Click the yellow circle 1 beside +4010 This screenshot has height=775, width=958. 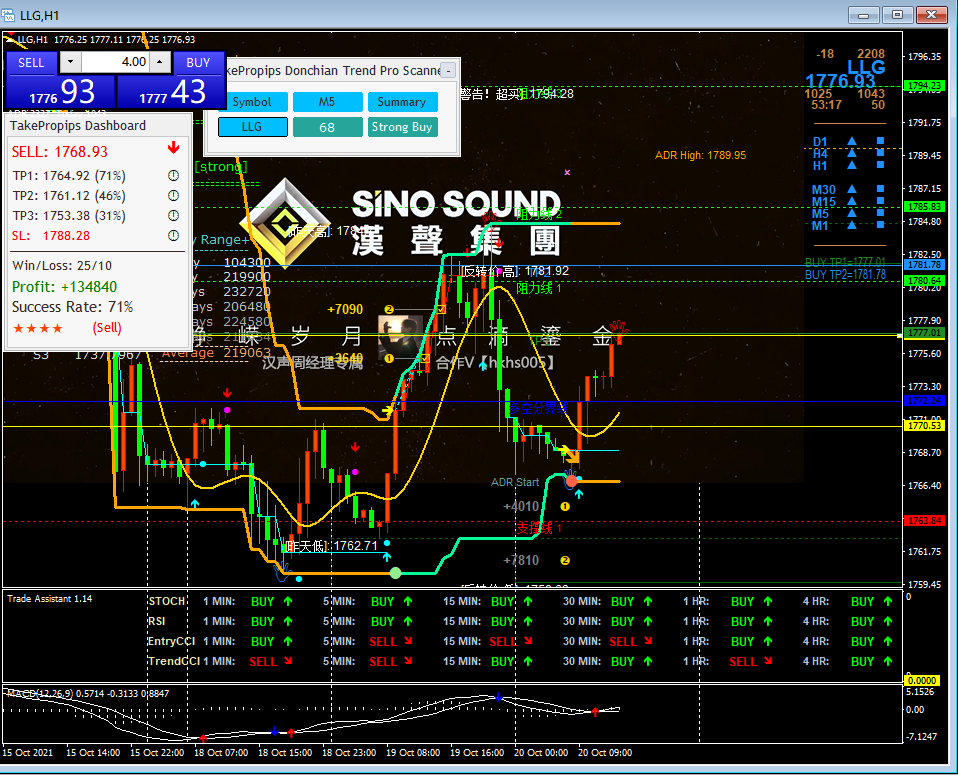coord(565,507)
